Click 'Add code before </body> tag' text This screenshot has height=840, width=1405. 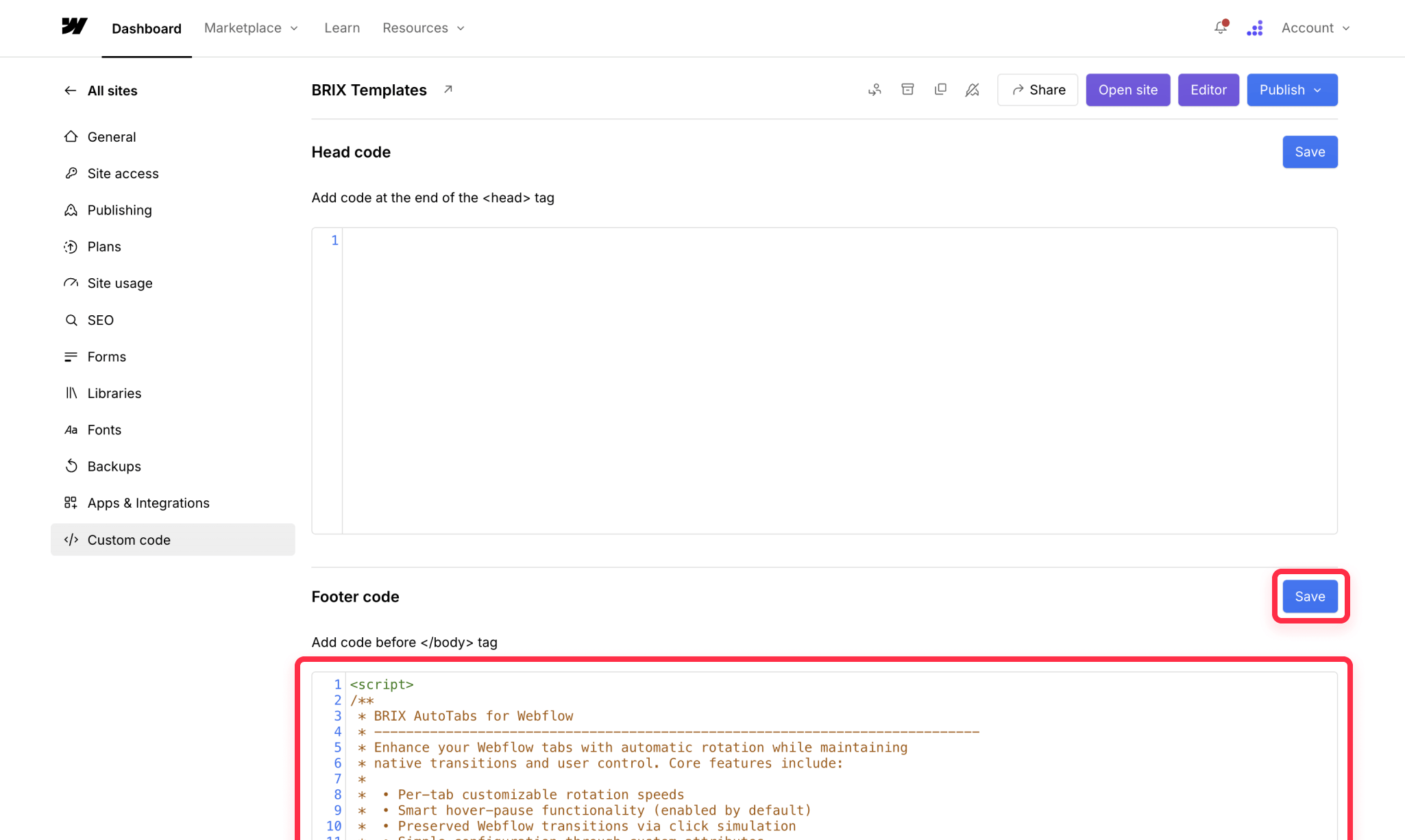(x=404, y=642)
